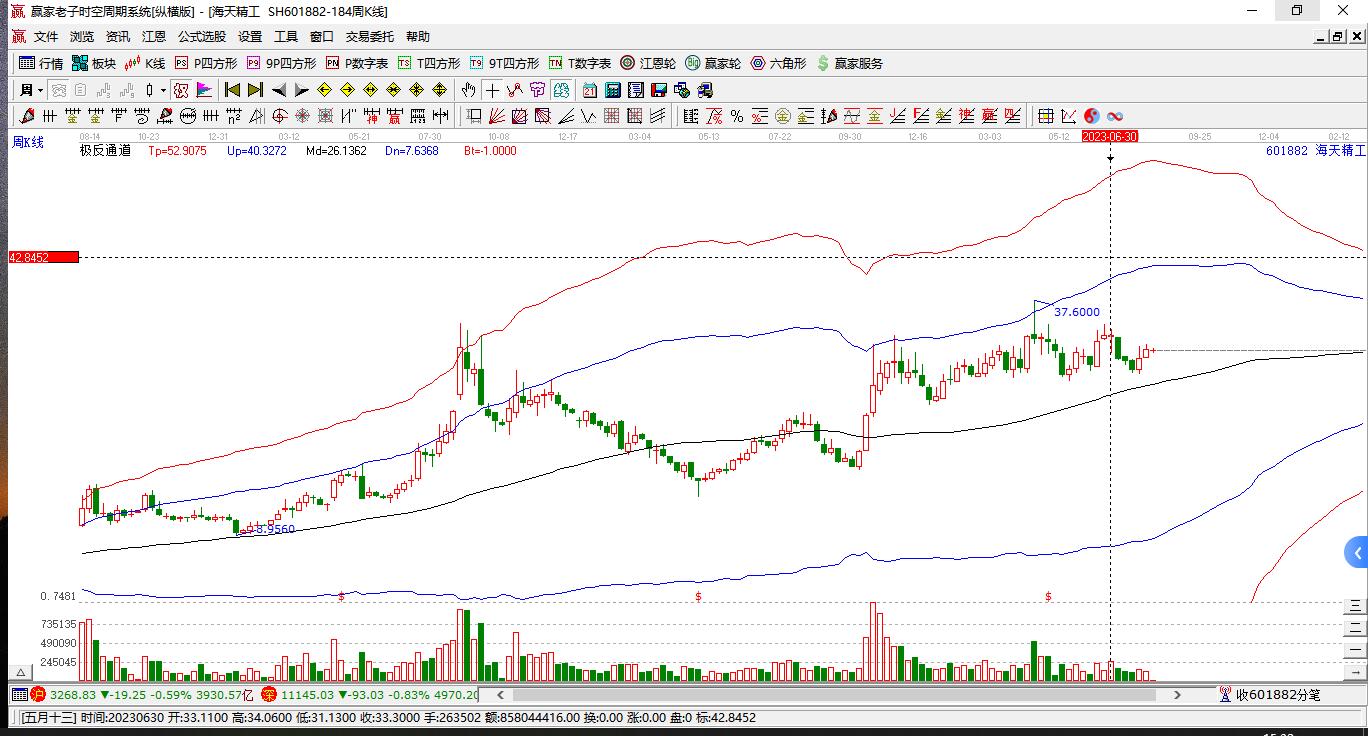Open the 浏览 menu

[82, 37]
